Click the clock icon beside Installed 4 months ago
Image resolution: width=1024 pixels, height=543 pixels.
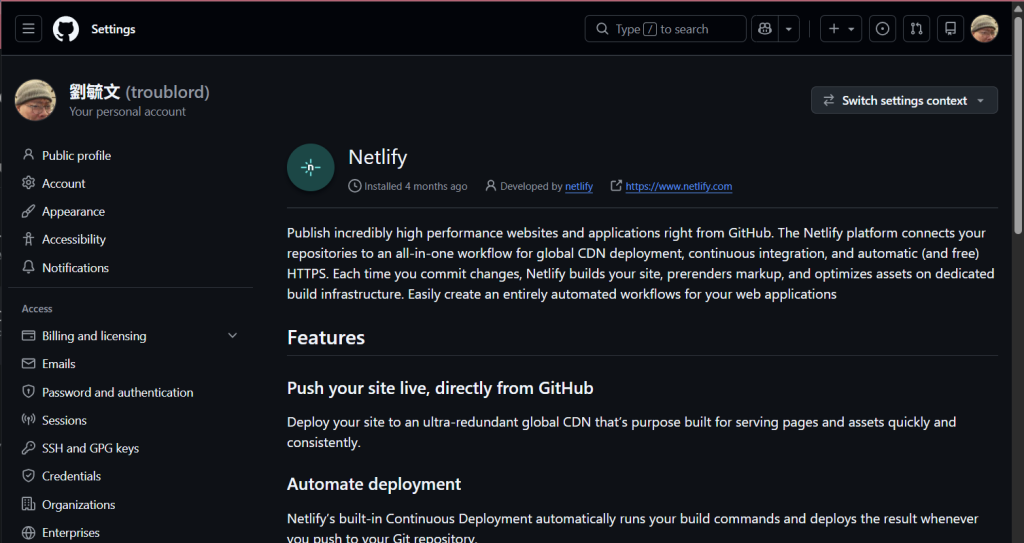[x=355, y=186]
